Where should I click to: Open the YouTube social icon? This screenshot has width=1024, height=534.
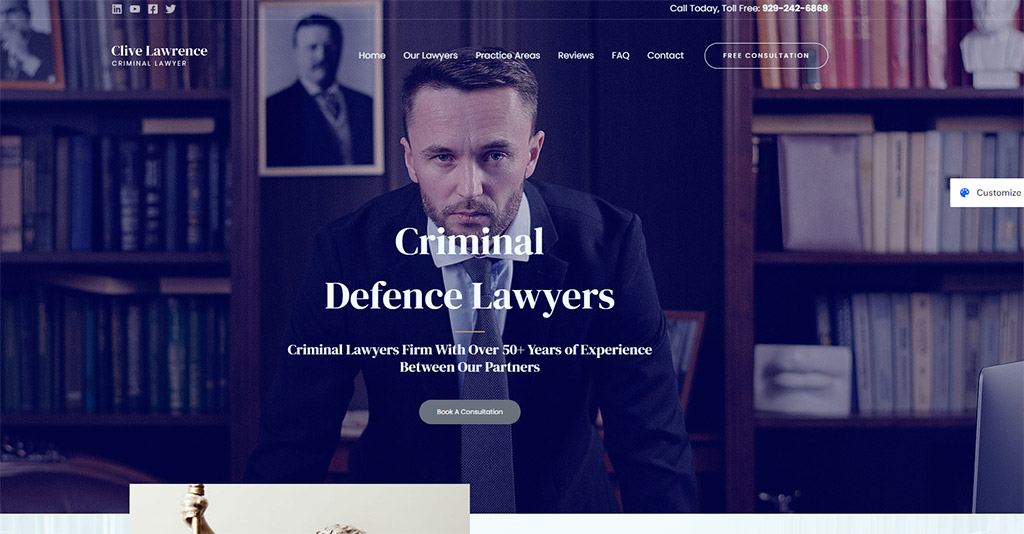(135, 8)
